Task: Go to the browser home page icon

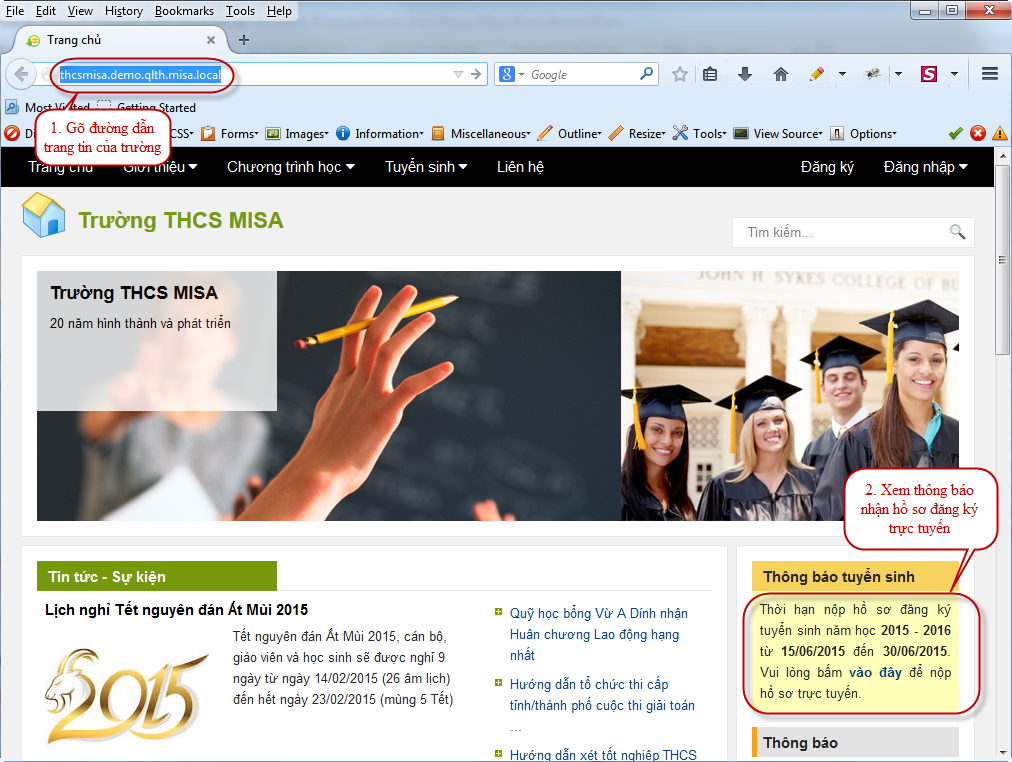Action: [x=781, y=74]
